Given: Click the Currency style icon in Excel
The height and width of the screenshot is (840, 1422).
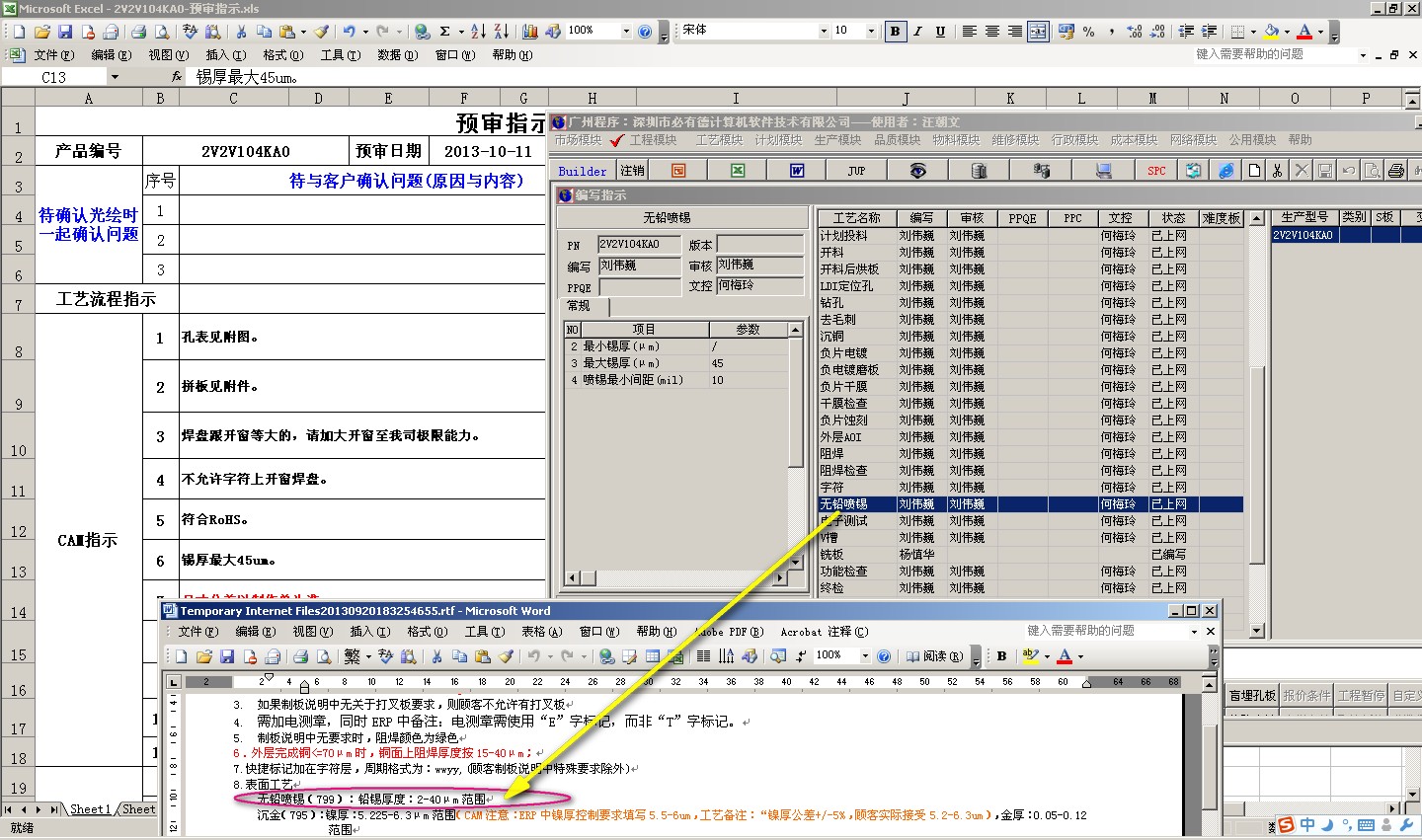Looking at the screenshot, I should pos(1066,32).
